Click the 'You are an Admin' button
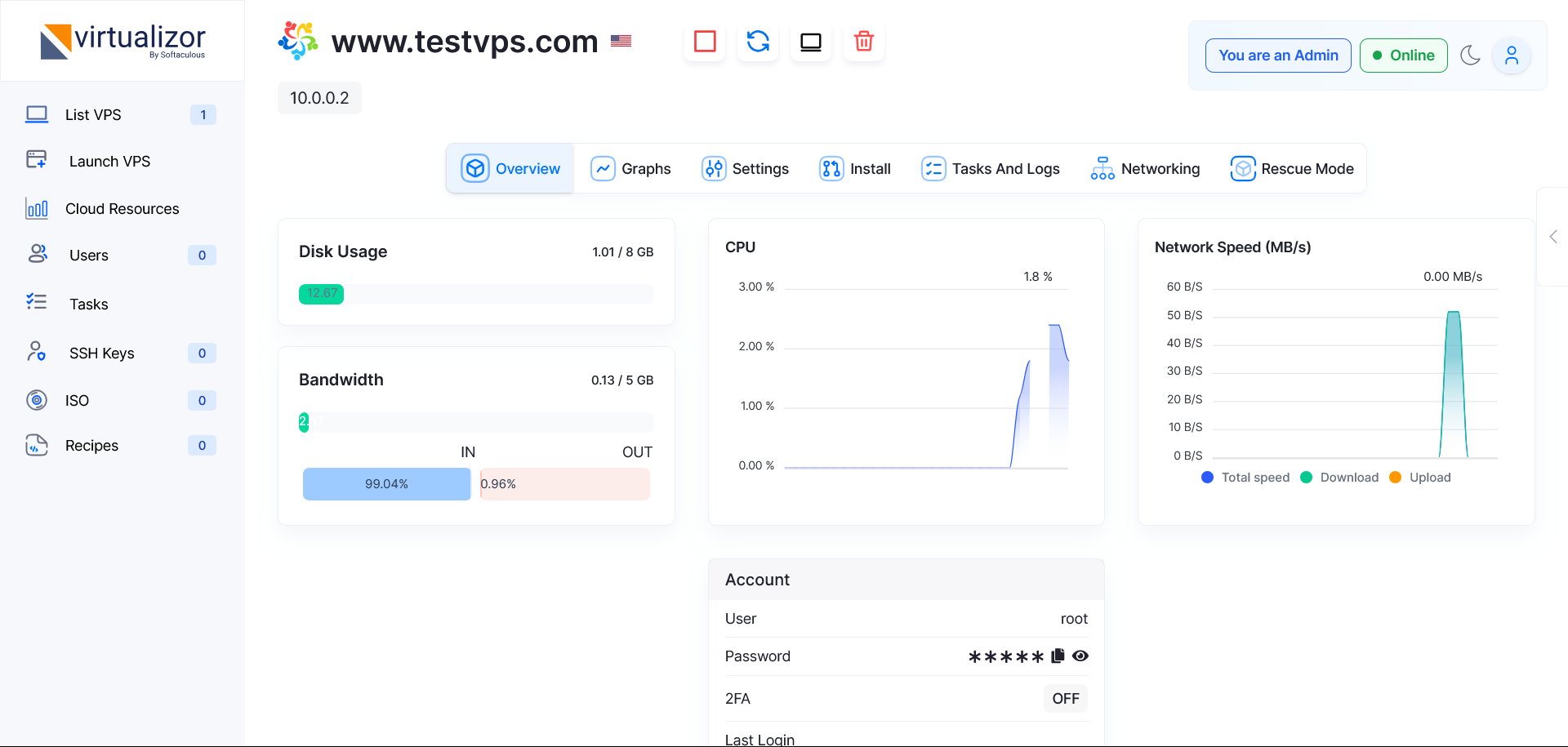 pyautogui.click(x=1278, y=56)
